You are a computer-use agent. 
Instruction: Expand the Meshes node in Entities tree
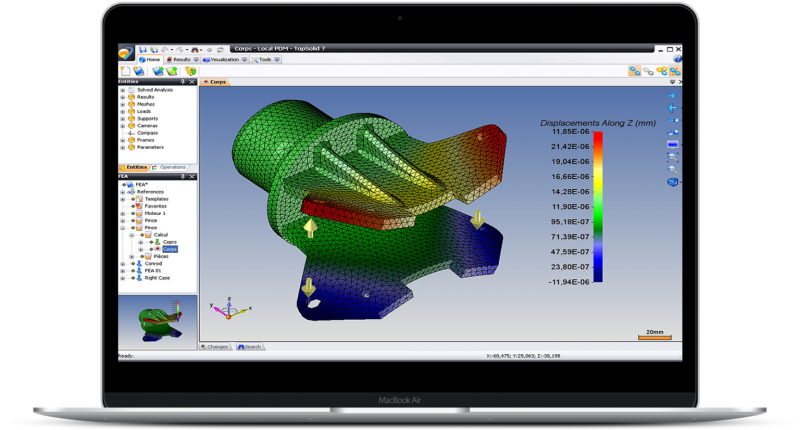(x=122, y=104)
